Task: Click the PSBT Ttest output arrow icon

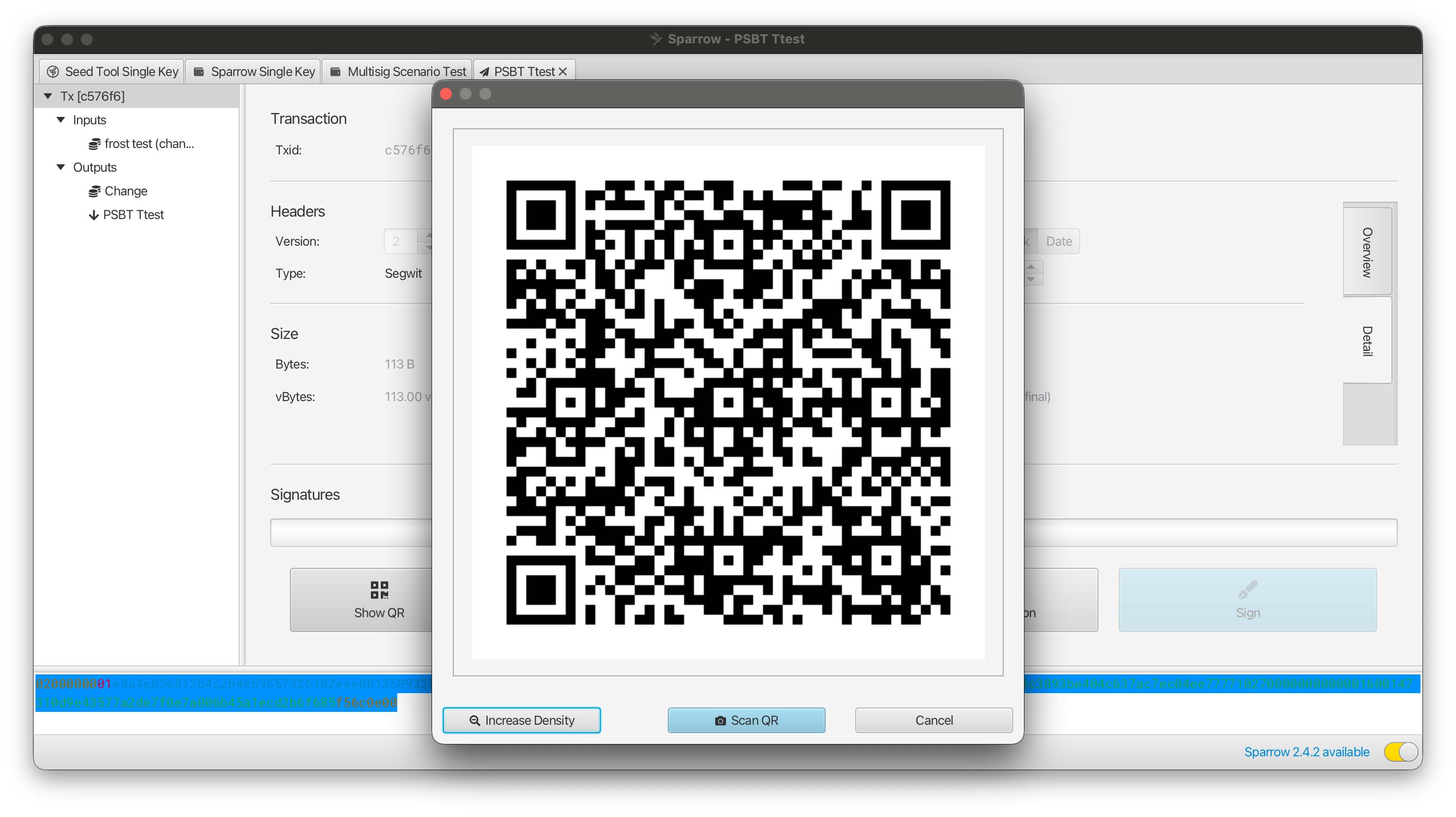Action: [94, 216]
